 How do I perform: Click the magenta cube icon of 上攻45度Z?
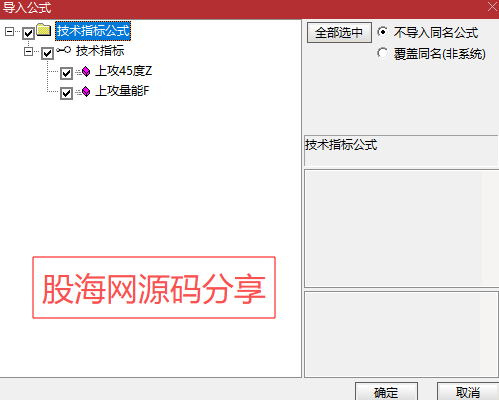pos(86,71)
